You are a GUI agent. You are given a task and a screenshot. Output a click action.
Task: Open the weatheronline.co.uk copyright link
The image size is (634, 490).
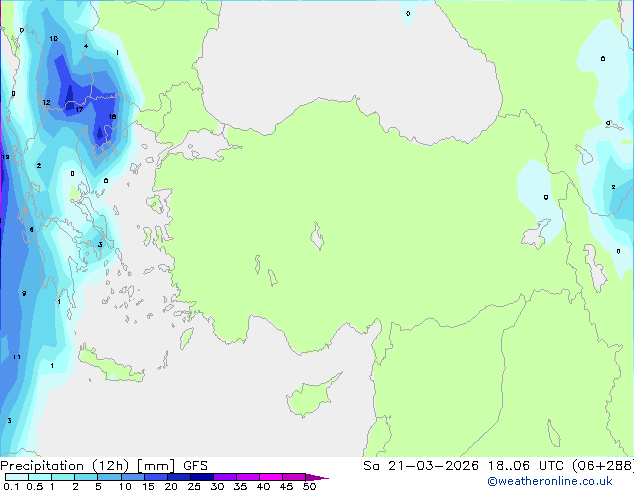pyautogui.click(x=549, y=481)
